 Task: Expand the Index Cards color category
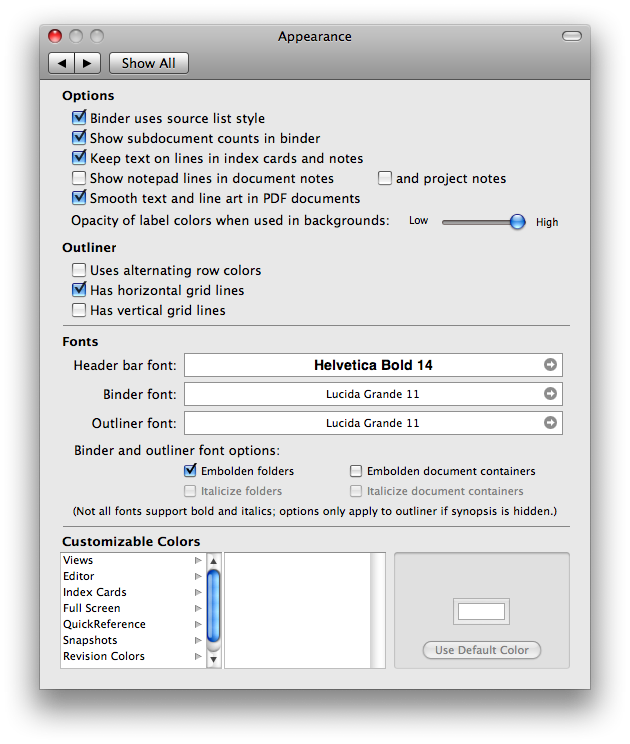click(x=198, y=592)
